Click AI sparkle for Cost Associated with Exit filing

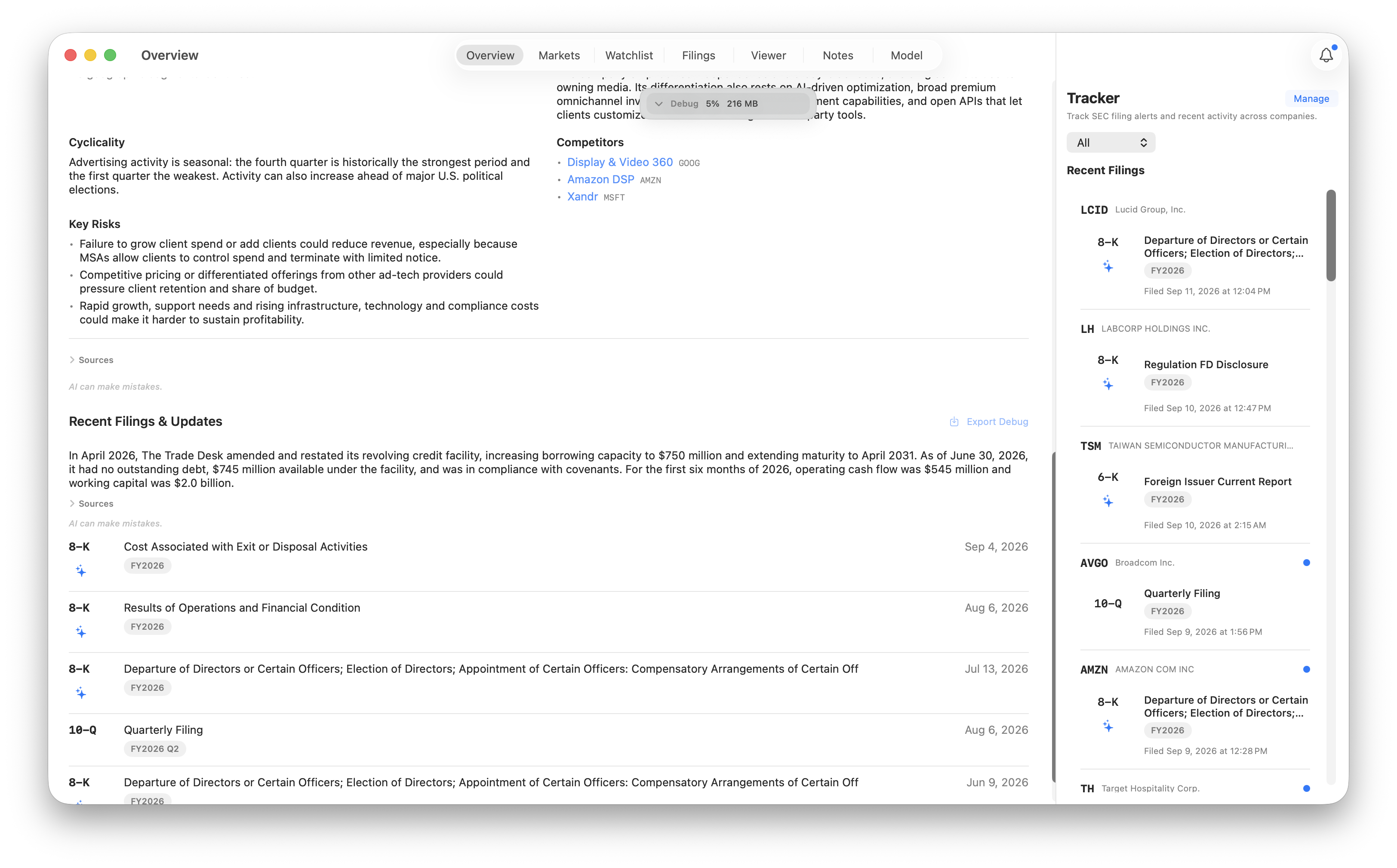click(81, 571)
